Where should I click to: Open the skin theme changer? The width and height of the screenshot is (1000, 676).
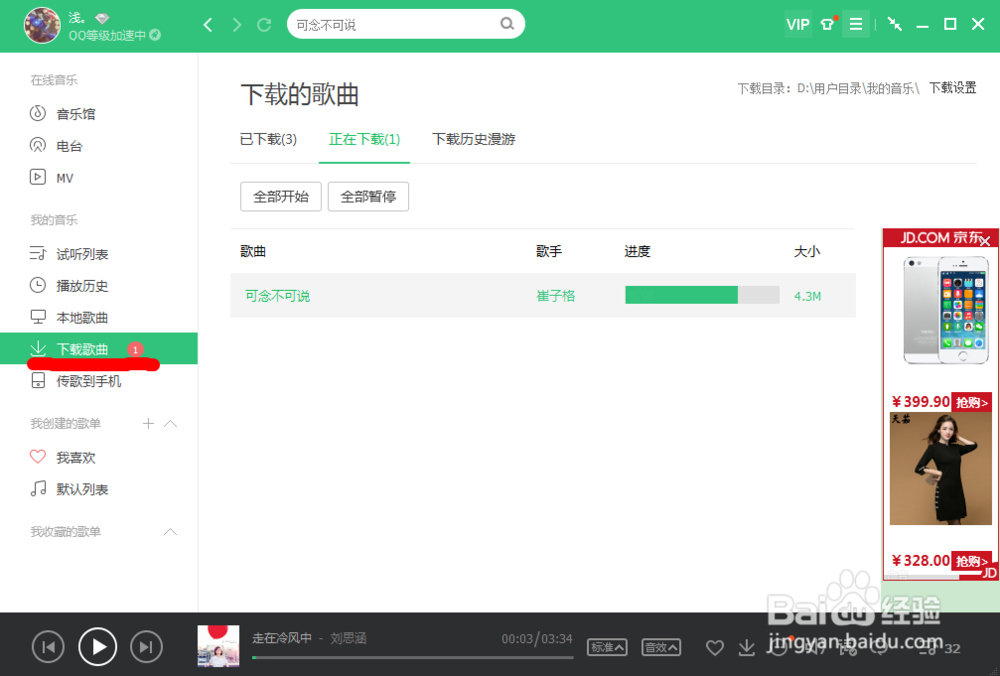pos(827,23)
